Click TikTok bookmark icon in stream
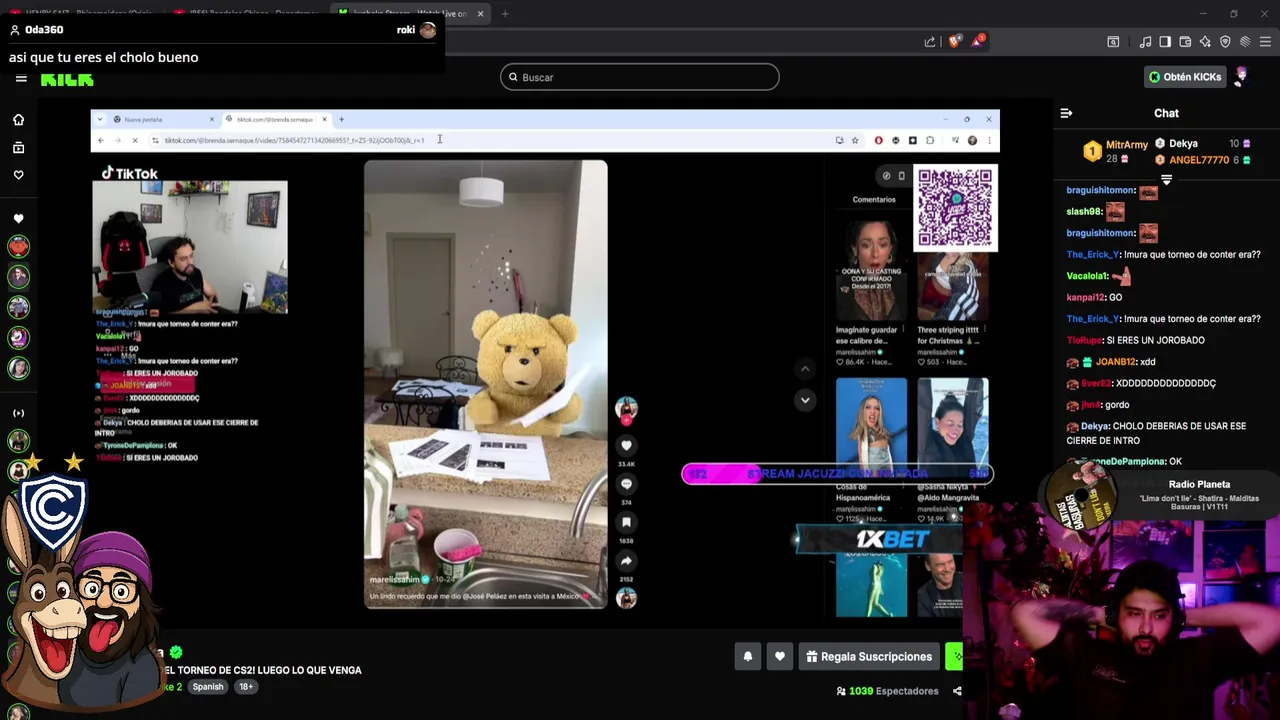The width and height of the screenshot is (1280, 720). coord(626,522)
